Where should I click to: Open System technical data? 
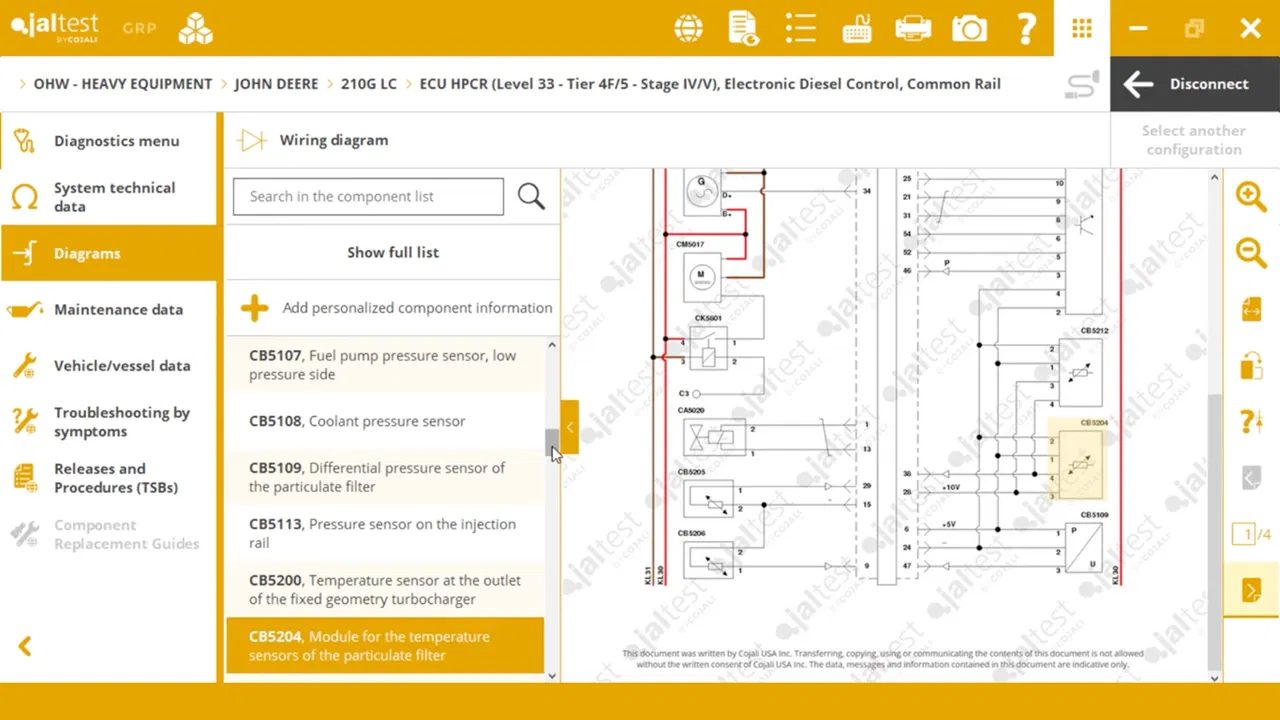point(108,197)
